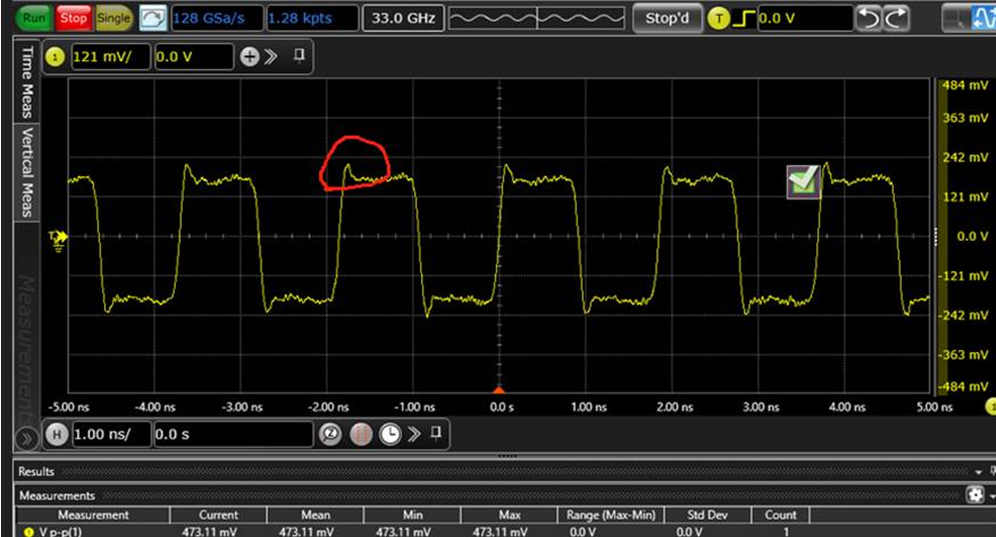The height and width of the screenshot is (537, 996).
Task: Pin the channel toolbar
Action: [299, 56]
